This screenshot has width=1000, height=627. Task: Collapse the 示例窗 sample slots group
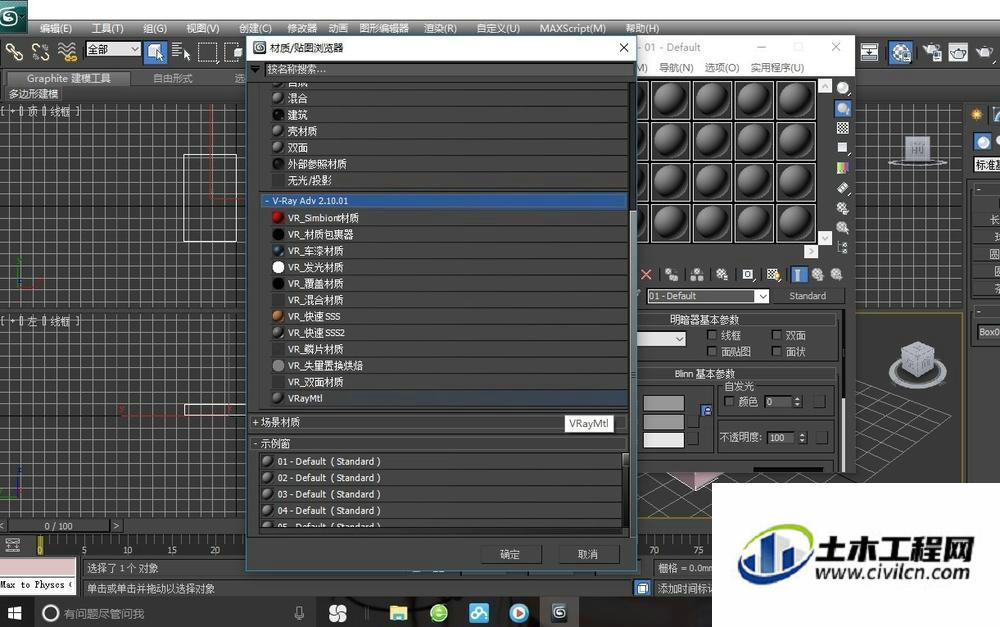tap(256, 443)
